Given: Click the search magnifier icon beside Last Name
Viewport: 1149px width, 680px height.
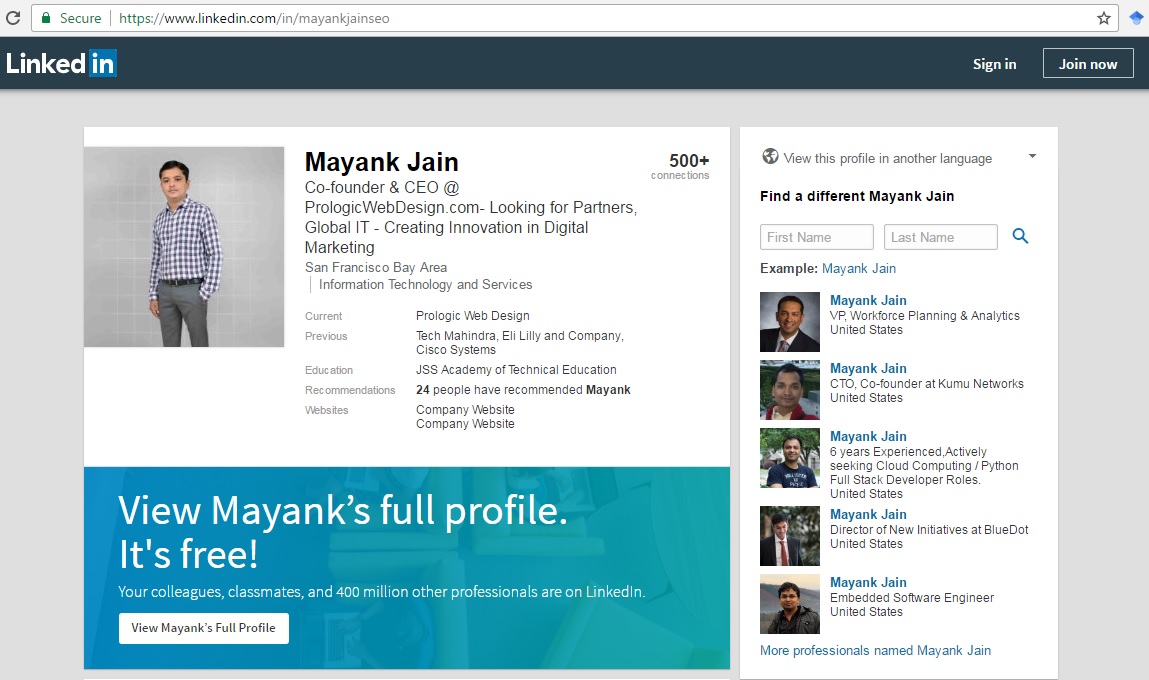Looking at the screenshot, I should 1020,236.
